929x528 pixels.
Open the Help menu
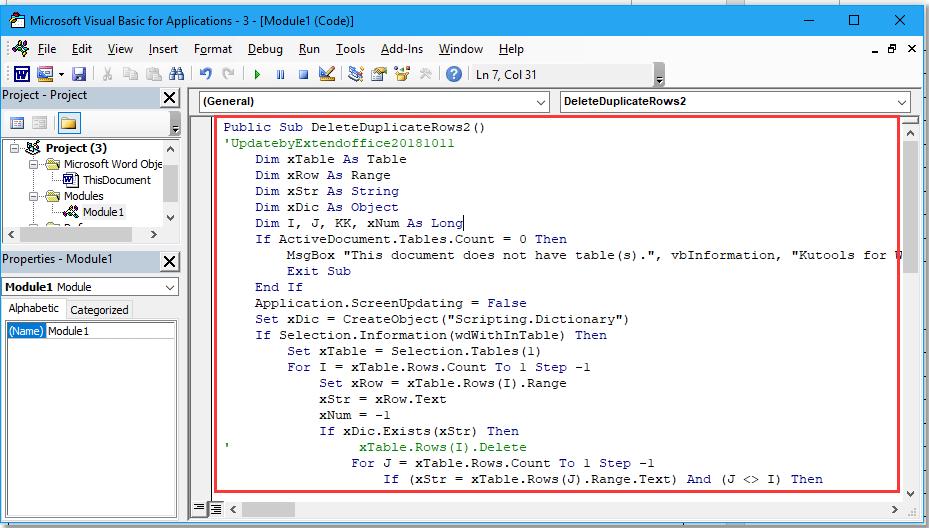point(511,49)
